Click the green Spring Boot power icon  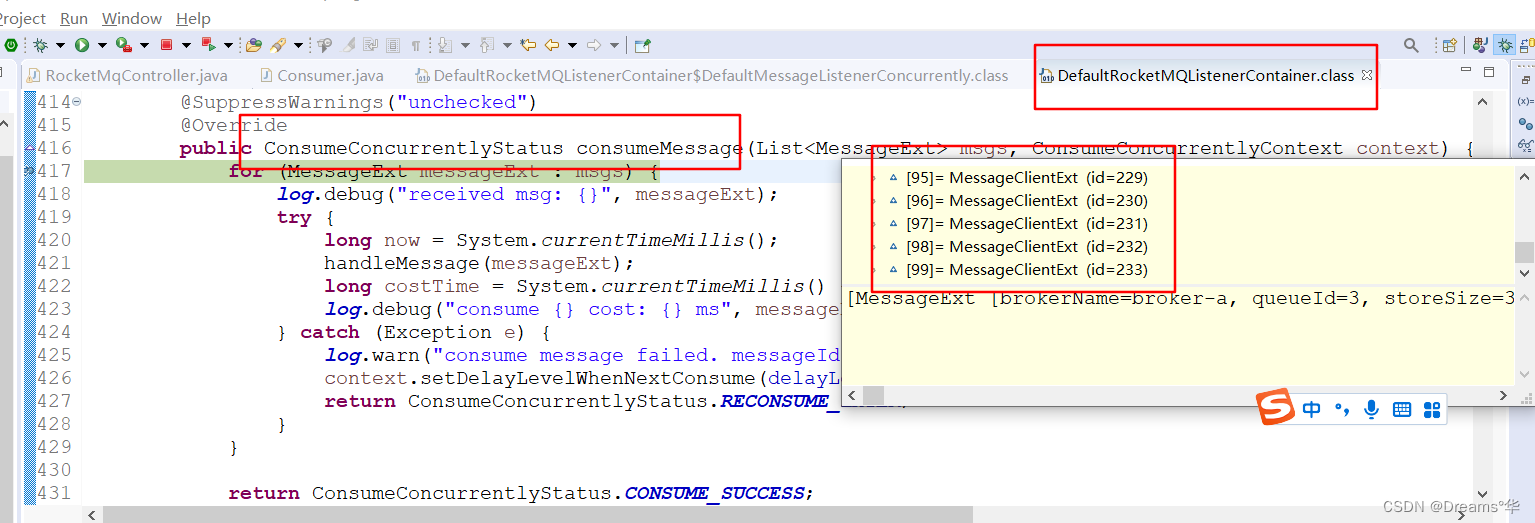(x=11, y=45)
